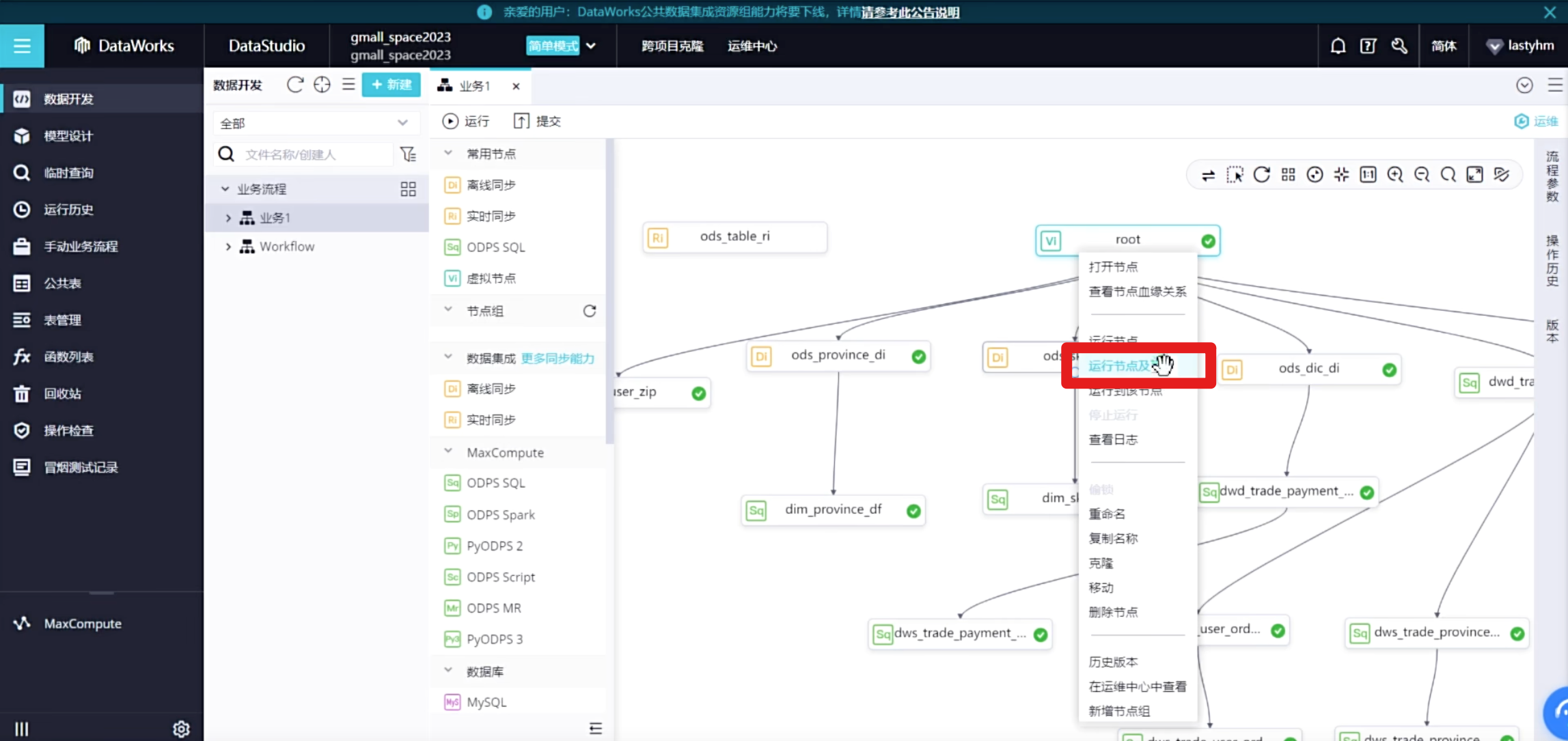The width and height of the screenshot is (1568, 741).
Task: Open the mode dropdown next to 简单模式
Action: 591,46
